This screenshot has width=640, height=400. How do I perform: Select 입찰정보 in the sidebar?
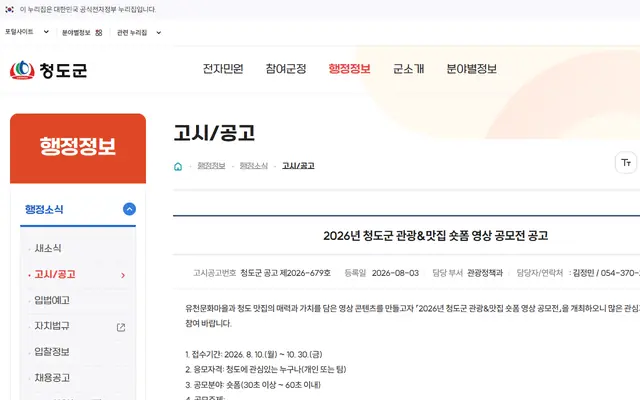click(52, 352)
